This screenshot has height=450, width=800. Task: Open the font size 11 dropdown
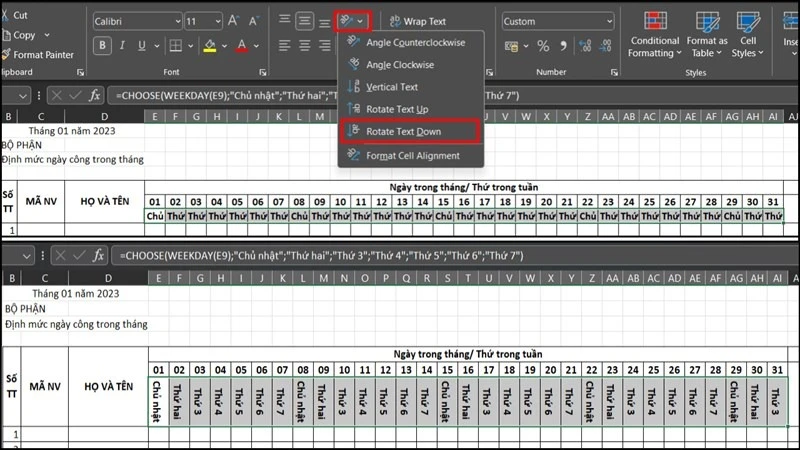[x=218, y=21]
